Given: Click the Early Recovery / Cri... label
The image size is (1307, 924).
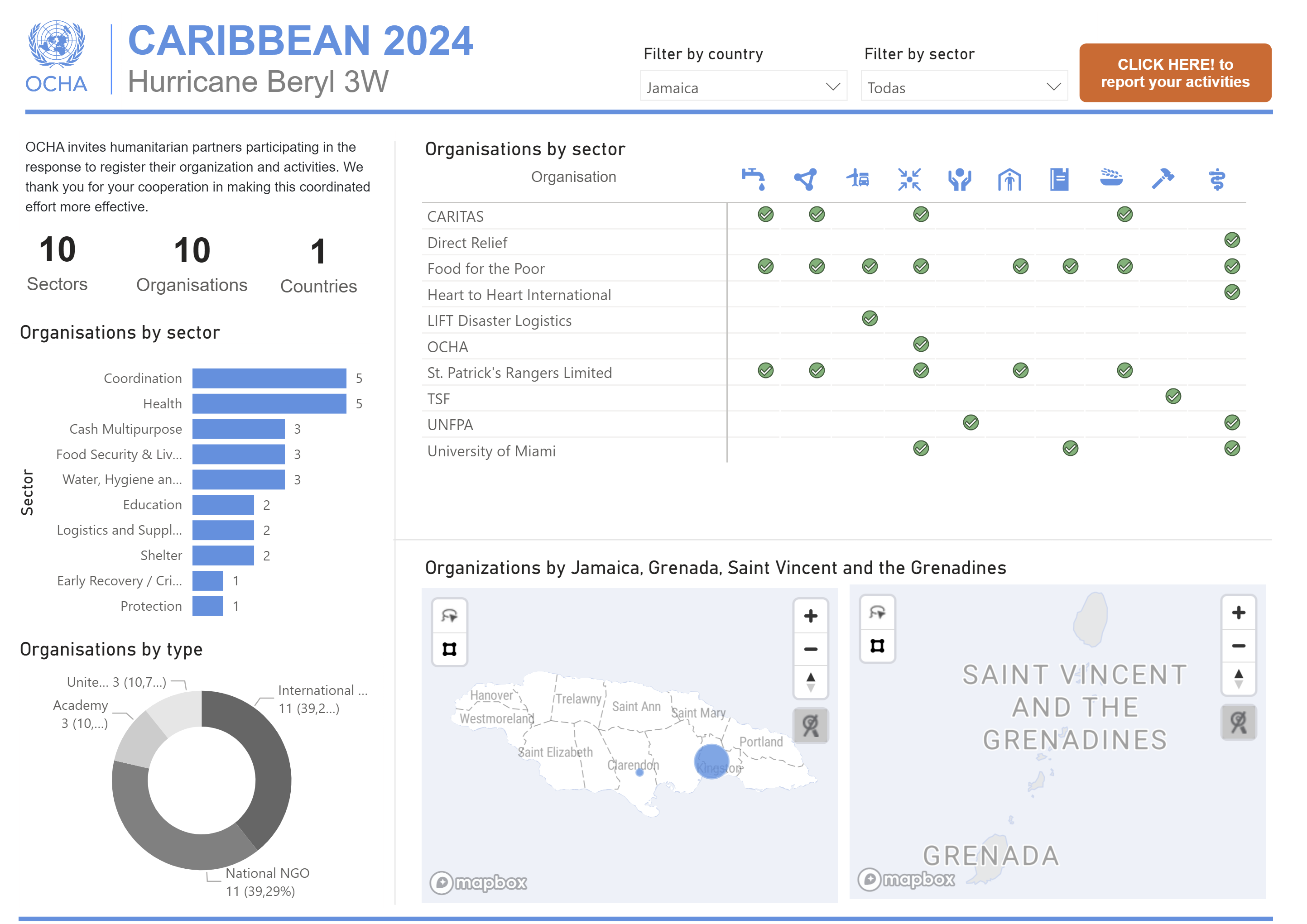Looking at the screenshot, I should tap(120, 580).
